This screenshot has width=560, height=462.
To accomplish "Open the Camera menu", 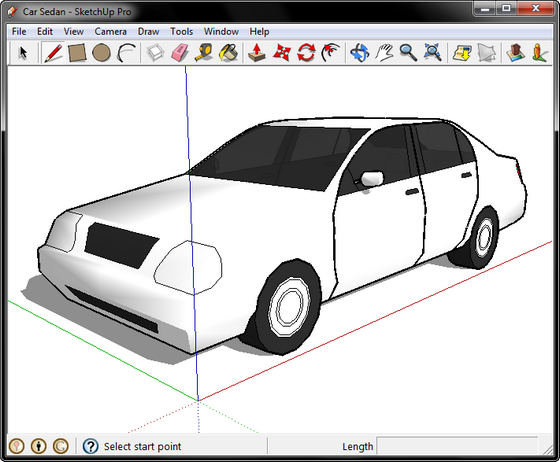I will tap(110, 32).
